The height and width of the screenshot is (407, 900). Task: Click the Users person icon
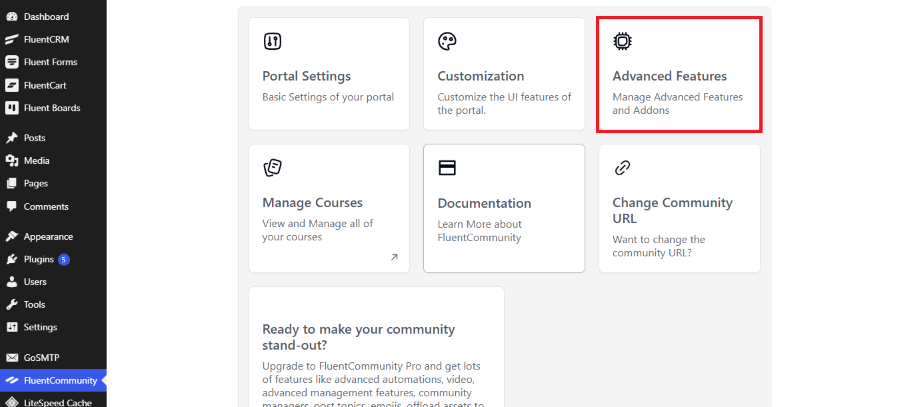pyautogui.click(x=11, y=282)
